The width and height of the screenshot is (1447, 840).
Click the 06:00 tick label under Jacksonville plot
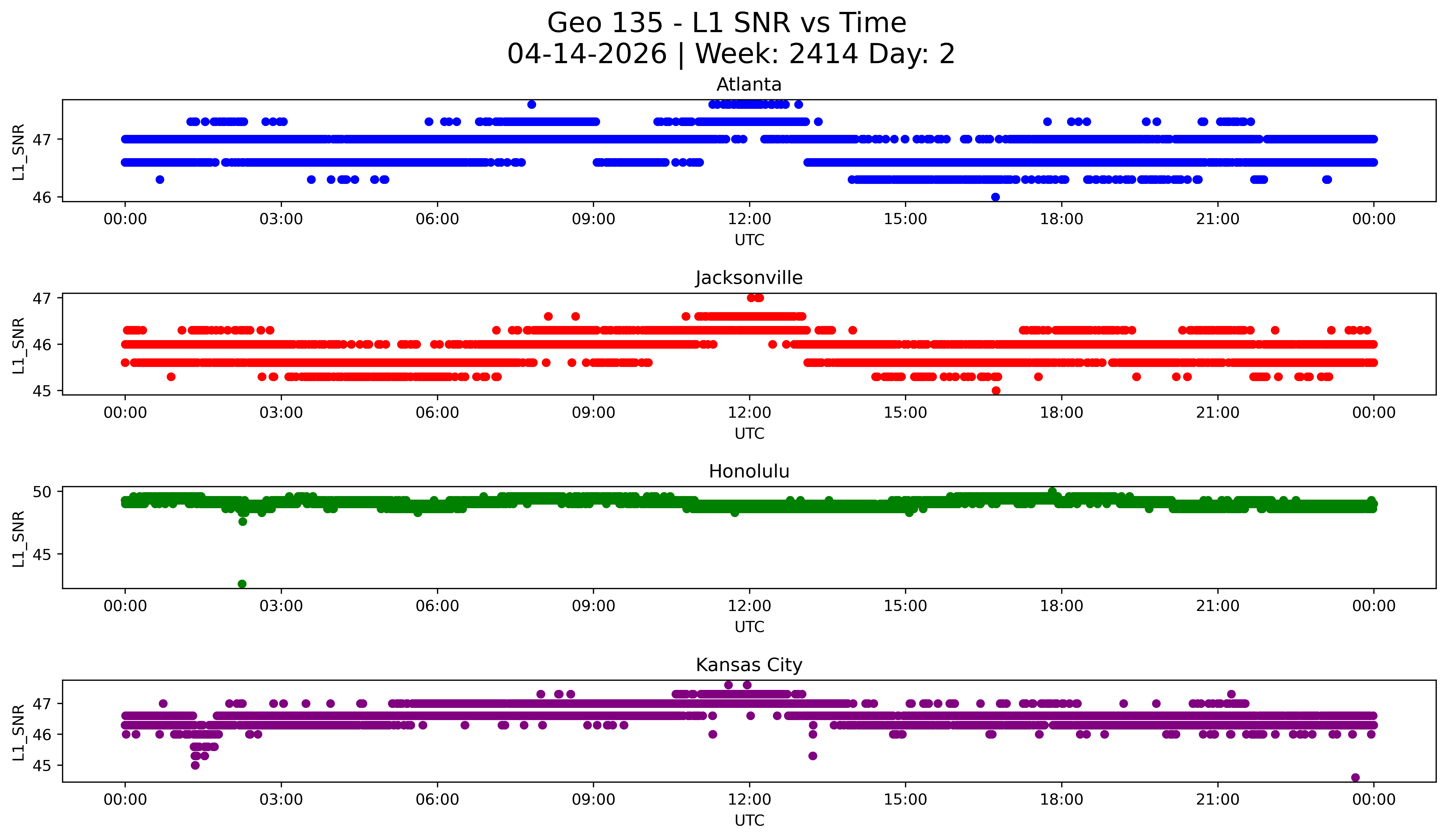pos(437,413)
